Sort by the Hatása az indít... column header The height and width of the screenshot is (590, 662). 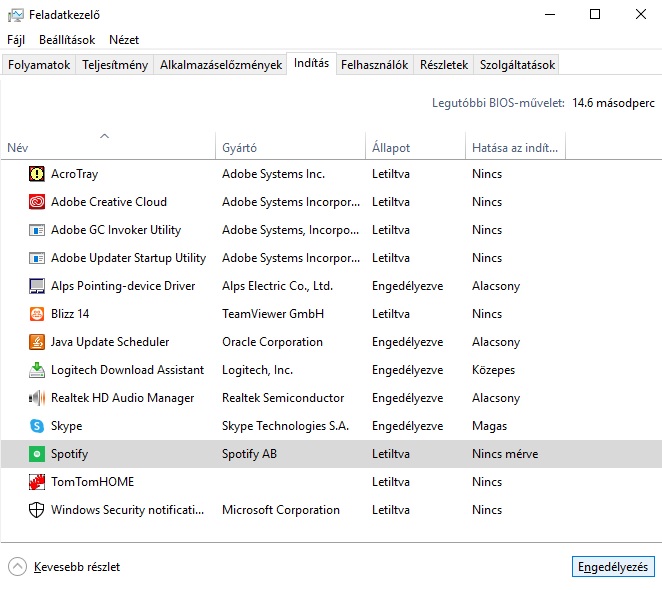tap(515, 148)
